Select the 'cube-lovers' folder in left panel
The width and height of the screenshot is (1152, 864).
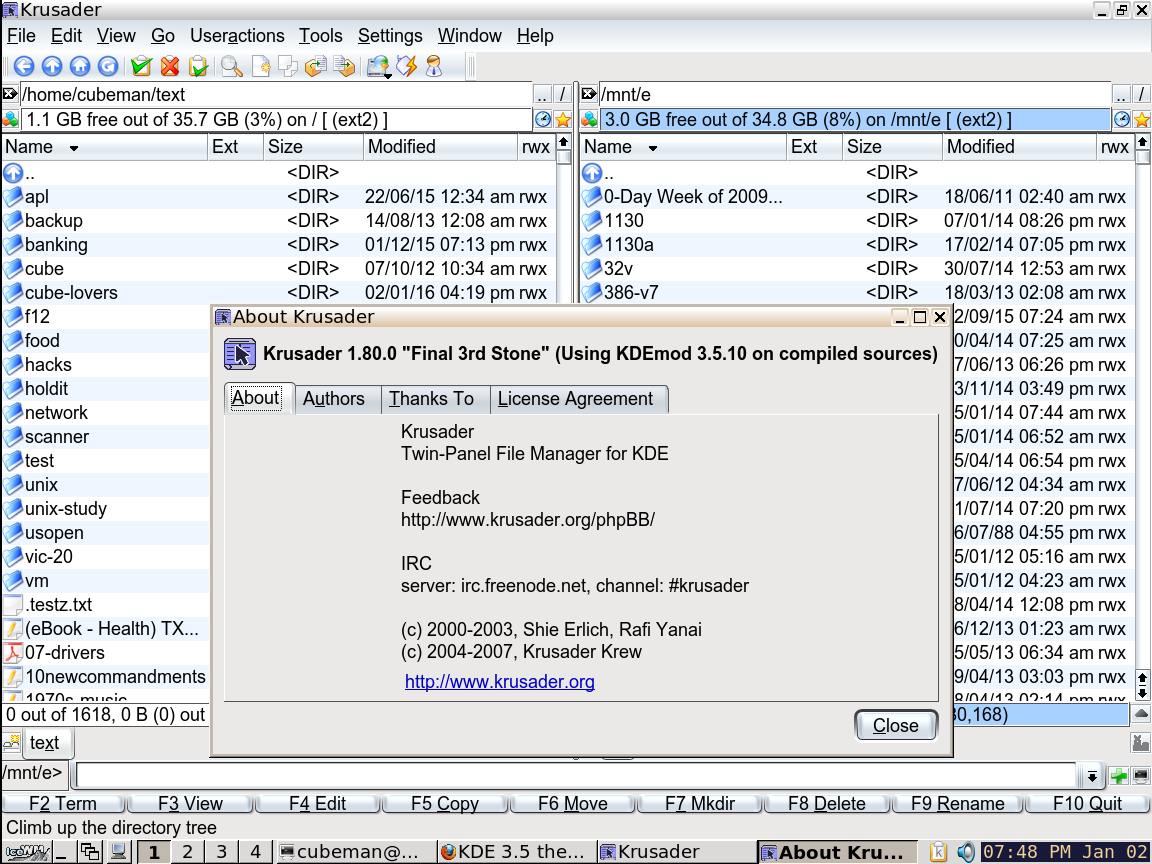point(71,293)
